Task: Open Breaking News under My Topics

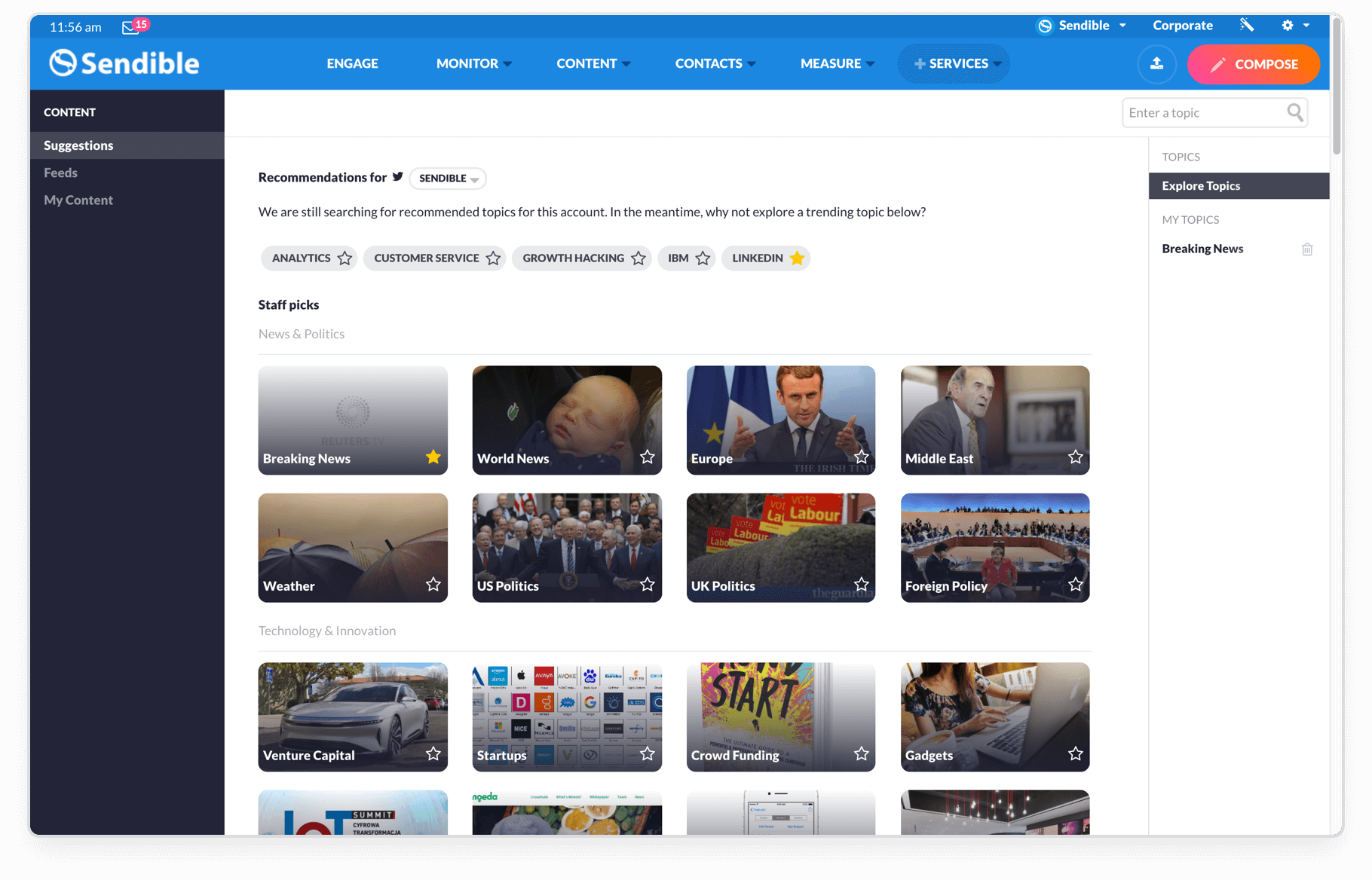Action: (x=1202, y=249)
